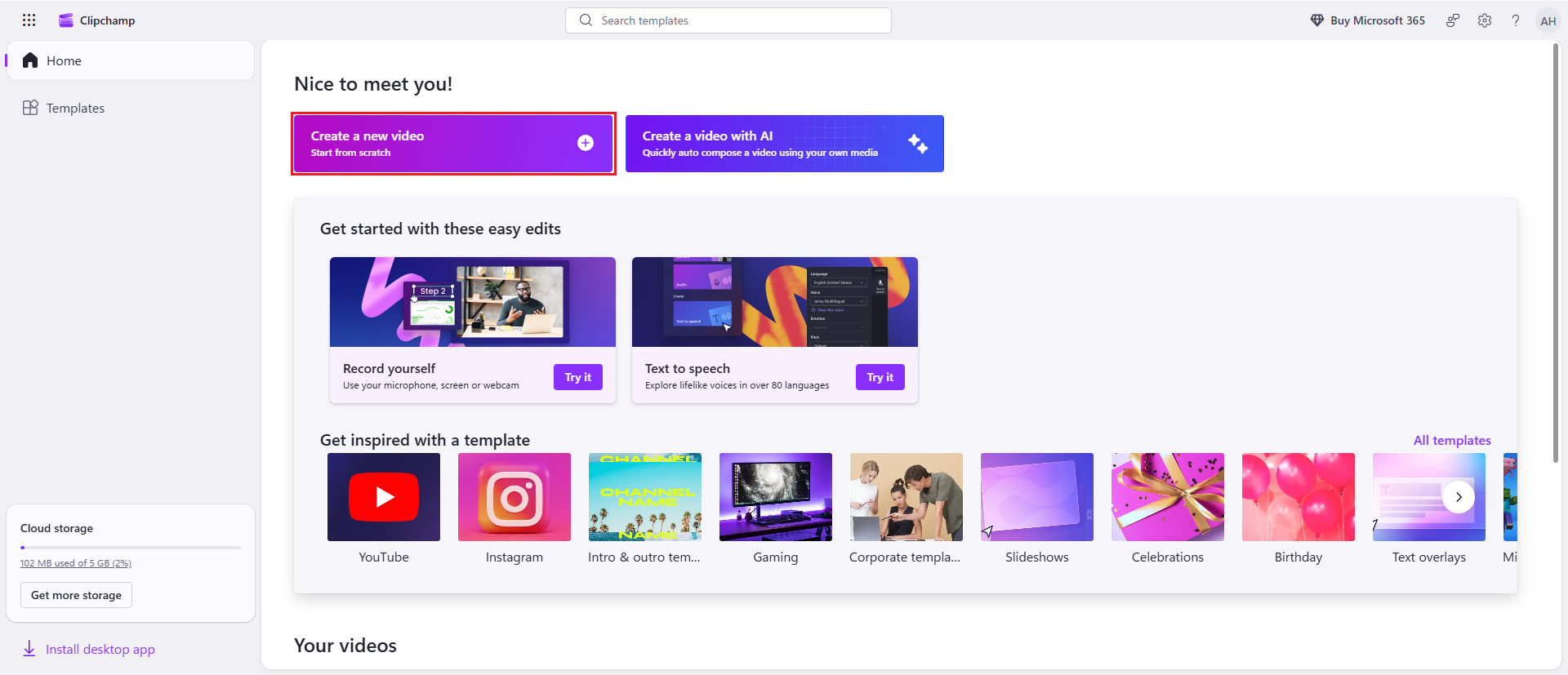Show next templates with right arrow

(1459, 497)
